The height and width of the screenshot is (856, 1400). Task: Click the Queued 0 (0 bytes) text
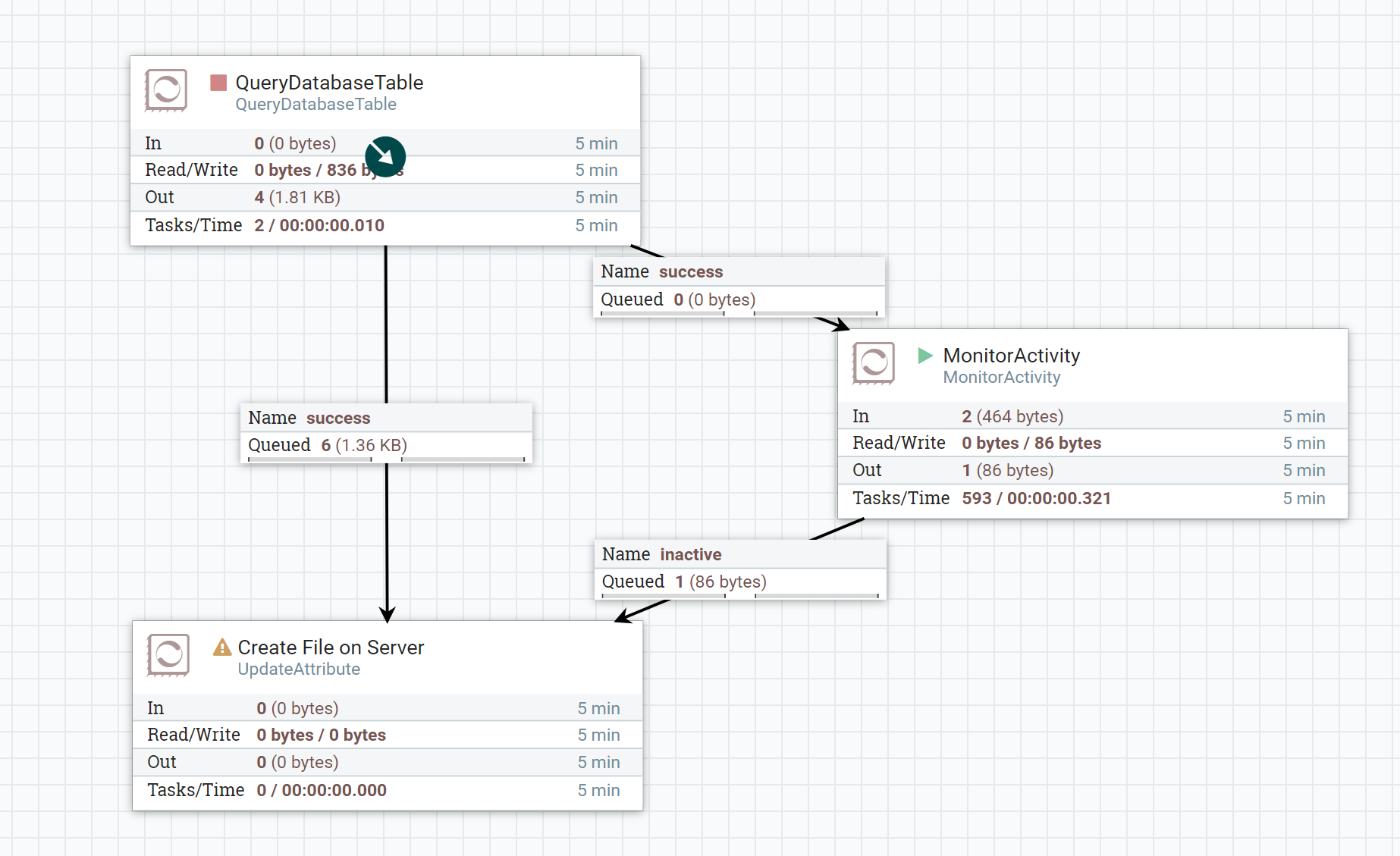point(677,299)
